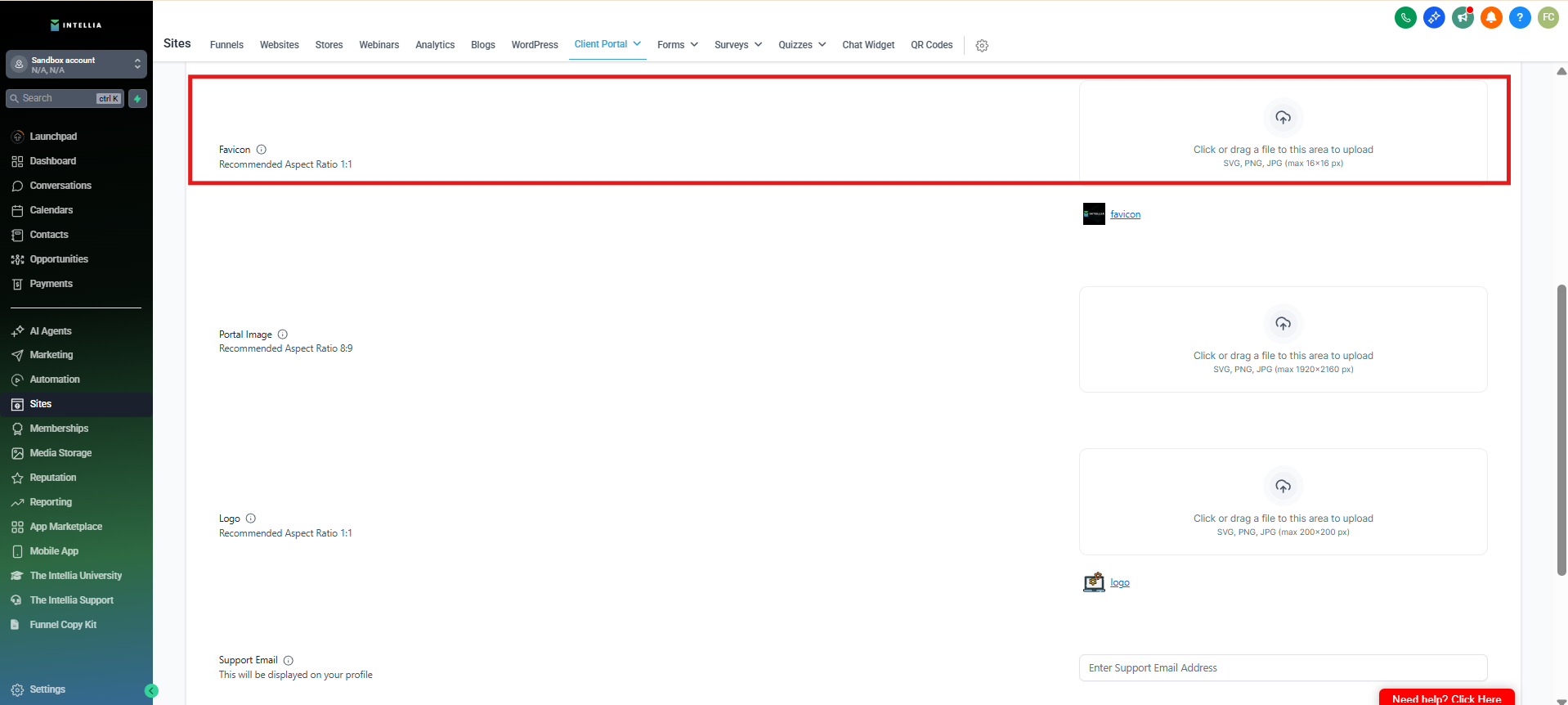Open The Intellia University in sidebar
Image resolution: width=1568 pixels, height=705 pixels.
[x=76, y=576]
